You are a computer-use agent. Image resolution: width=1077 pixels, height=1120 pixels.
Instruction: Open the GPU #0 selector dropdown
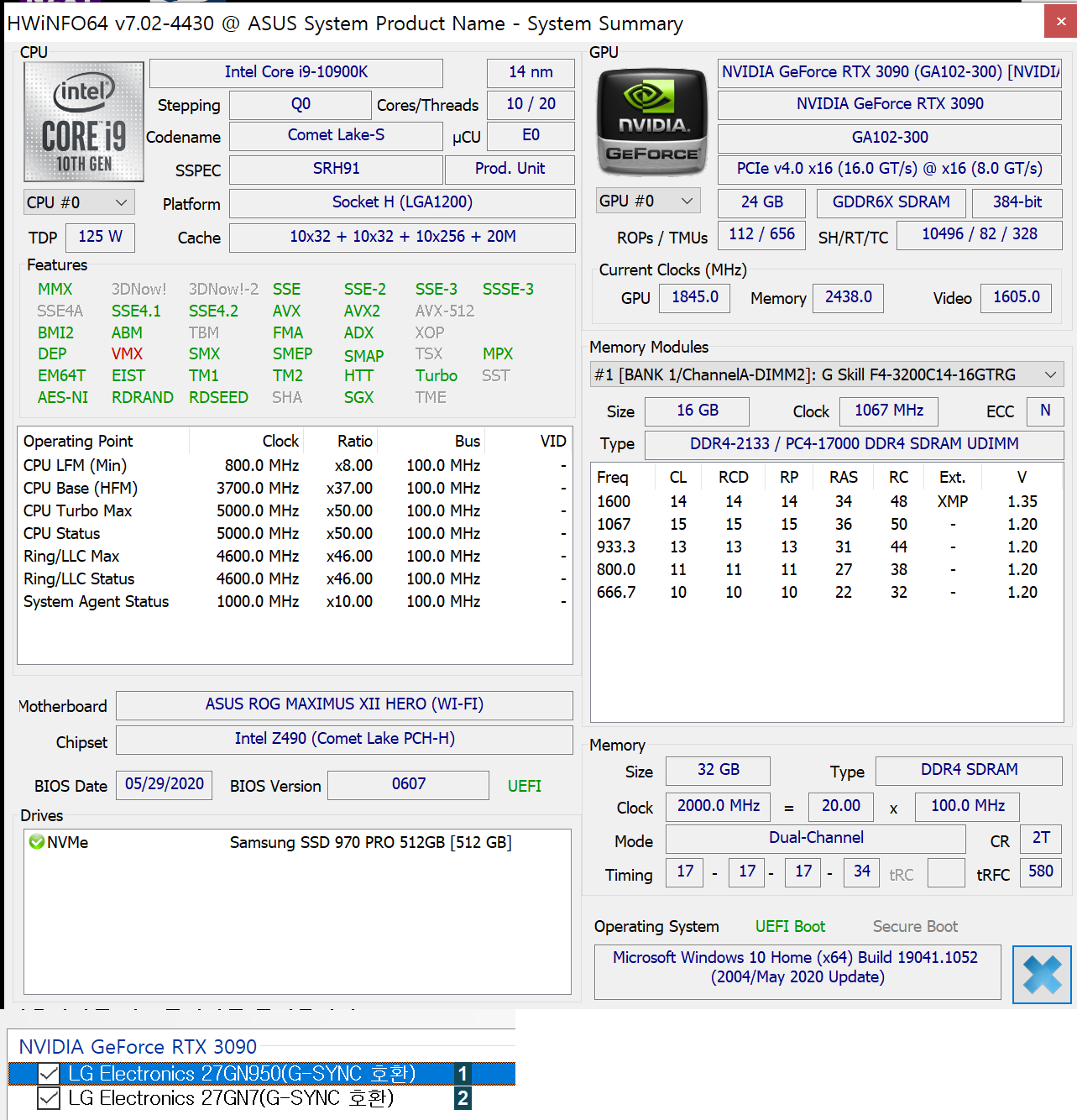(648, 201)
